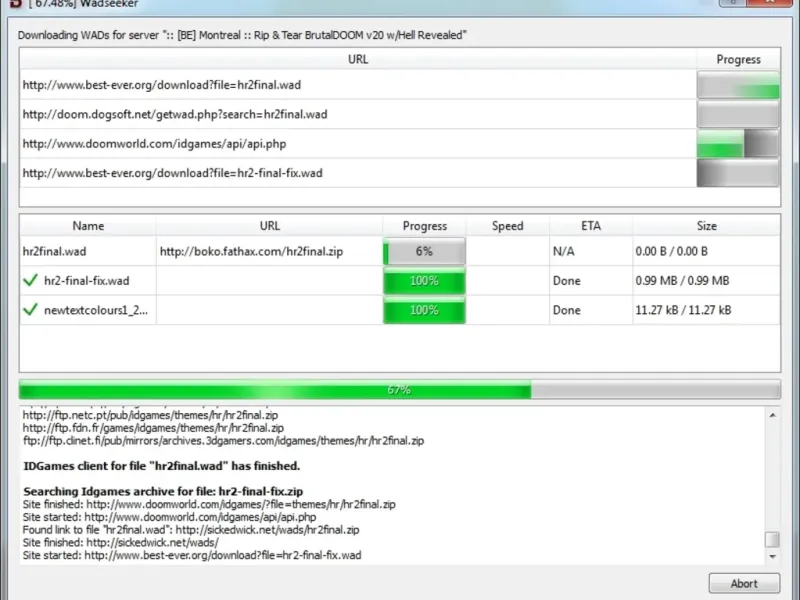Click the Size column header
Screen dimensions: 800x600
[707, 226]
